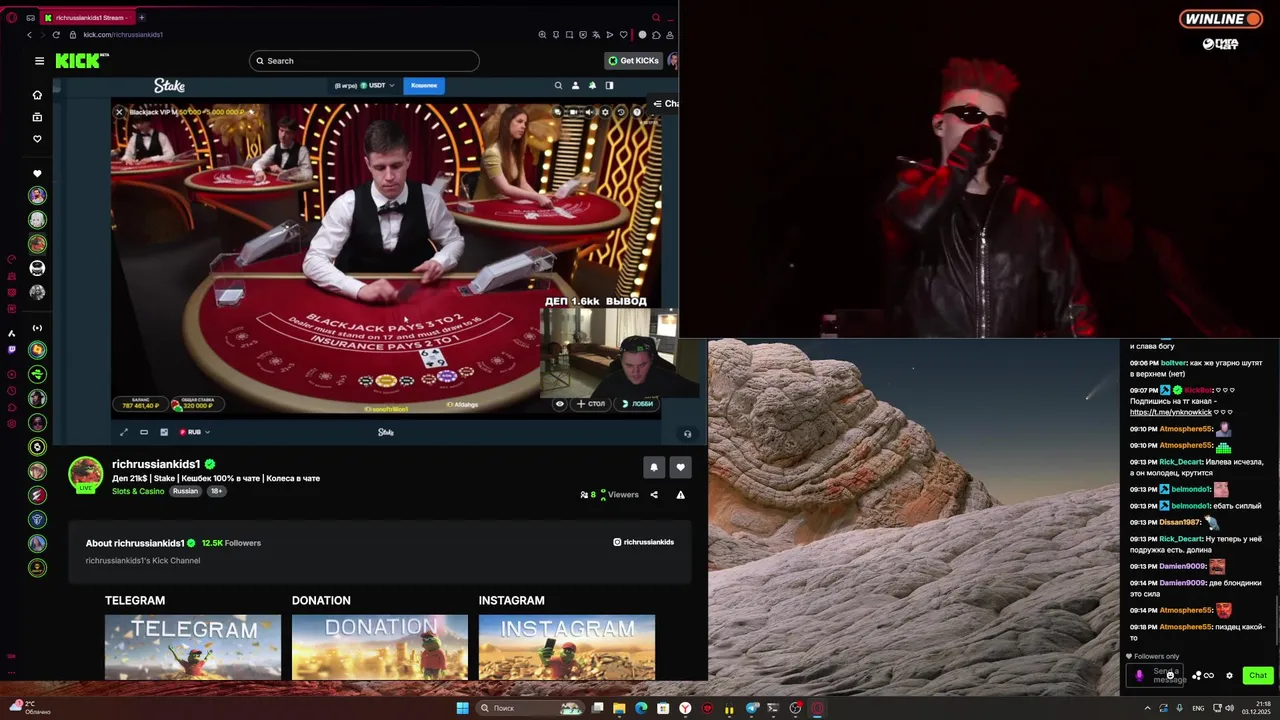Click the blue Кошелек wallet button
The image size is (1280, 720).
coord(424,86)
